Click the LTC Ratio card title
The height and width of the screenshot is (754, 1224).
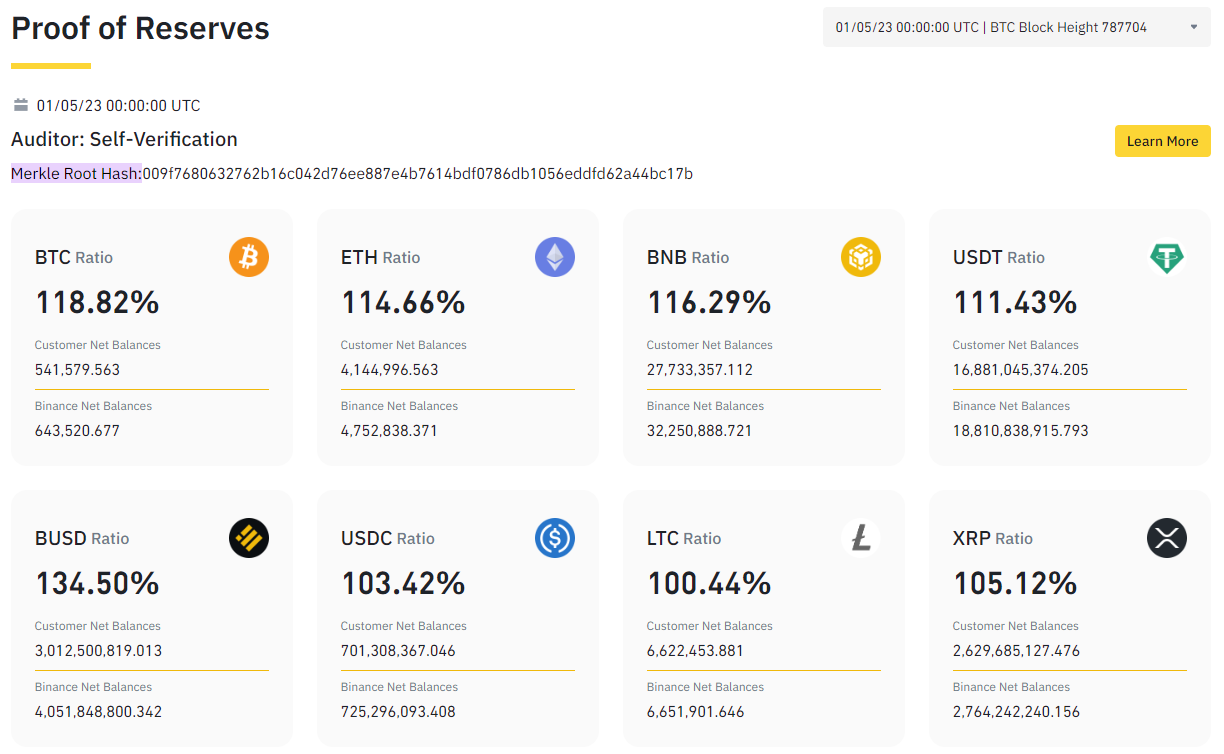click(684, 538)
